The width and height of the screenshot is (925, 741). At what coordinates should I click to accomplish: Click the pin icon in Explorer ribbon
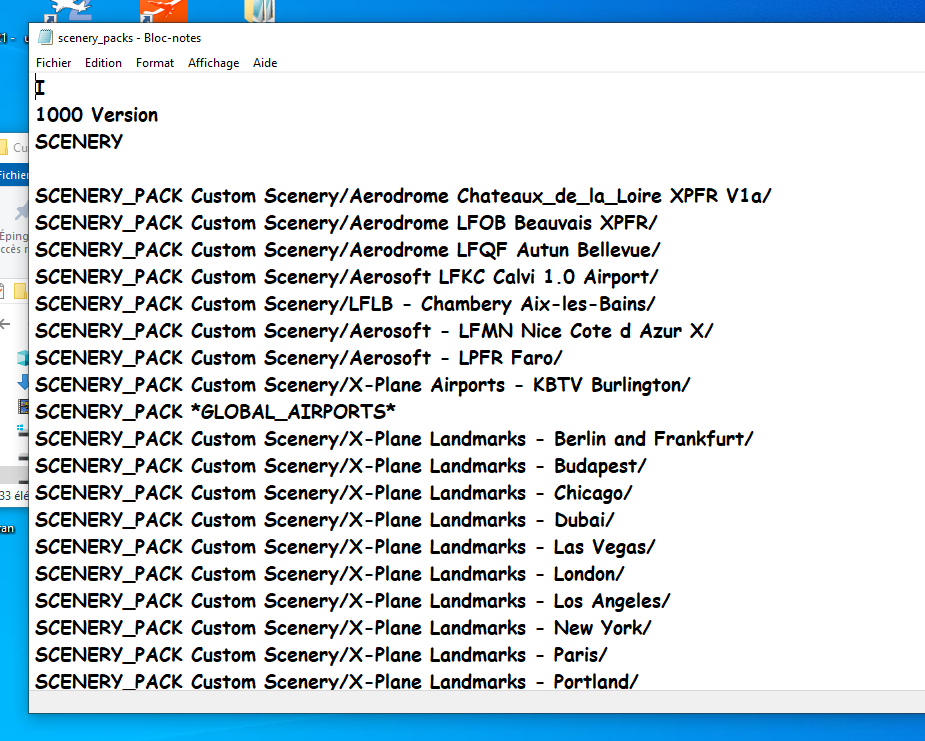(x=22, y=211)
